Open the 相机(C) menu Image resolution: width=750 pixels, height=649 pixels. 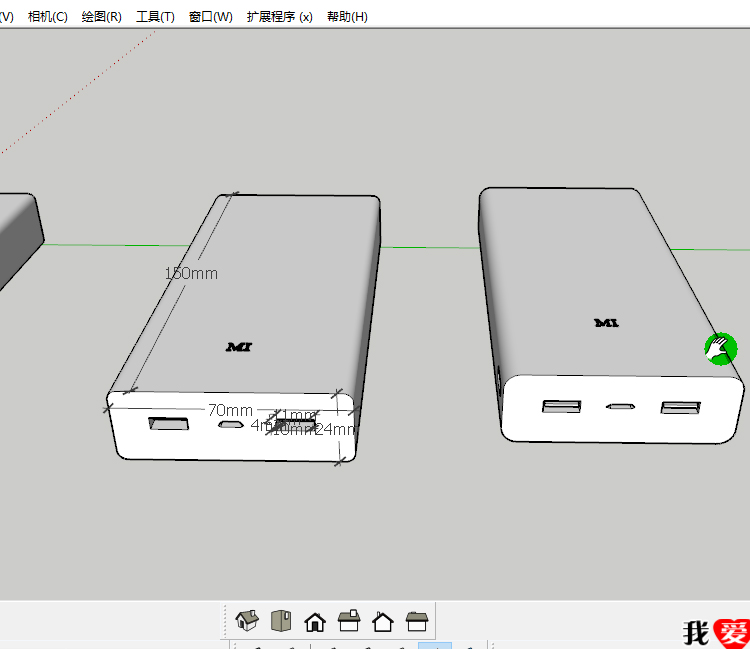(x=48, y=17)
